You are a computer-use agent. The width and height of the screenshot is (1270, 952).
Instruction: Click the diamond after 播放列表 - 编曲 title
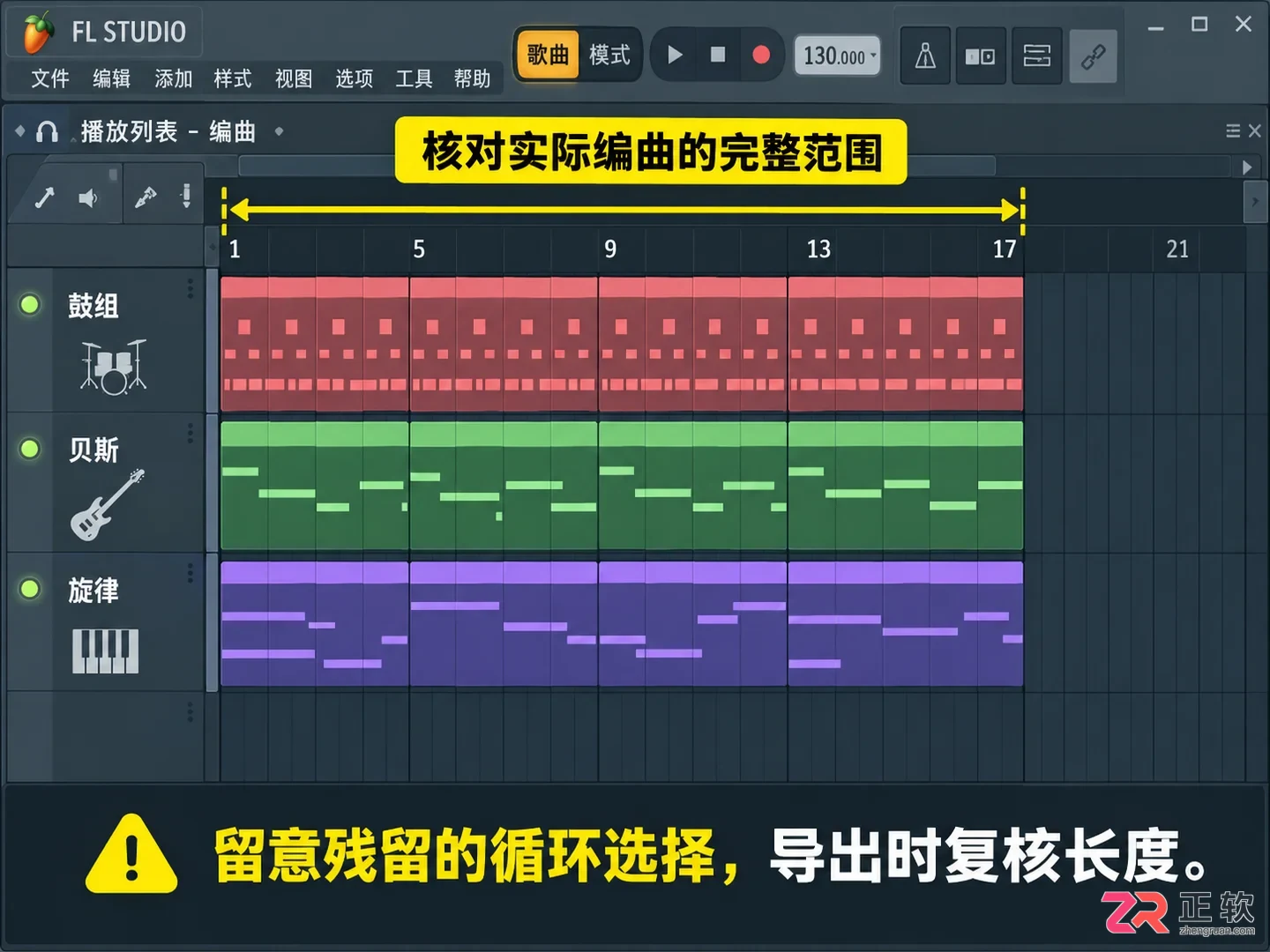coord(279,131)
